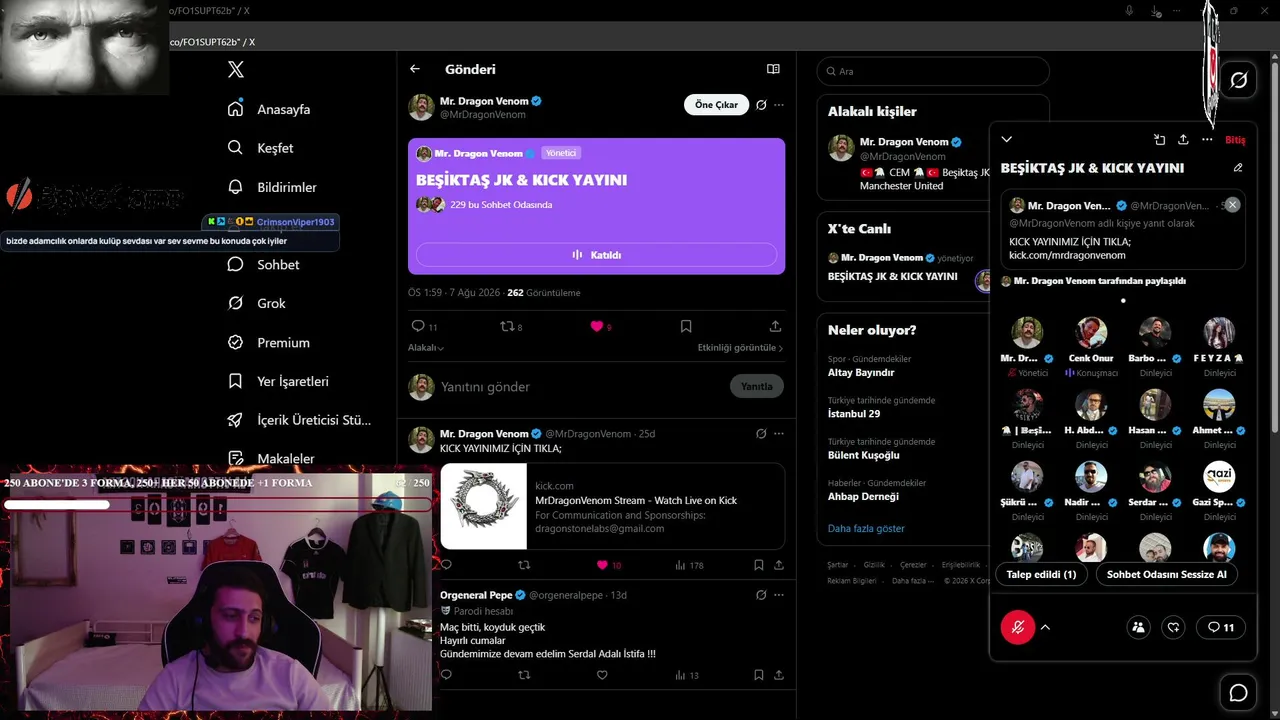1280x720 pixels.
Task: Unlike the KICK YAYINIMIZ reply with 10 likes
Action: coord(608,565)
